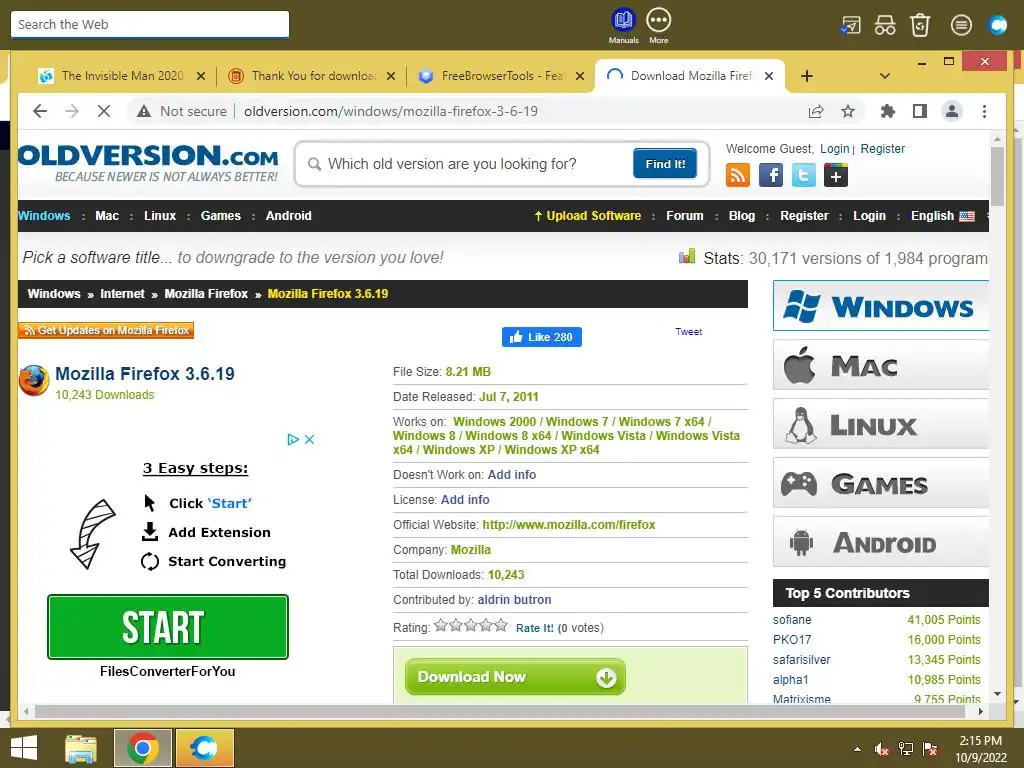
Task: Click the muted volume tray icon
Action: pos(882,749)
